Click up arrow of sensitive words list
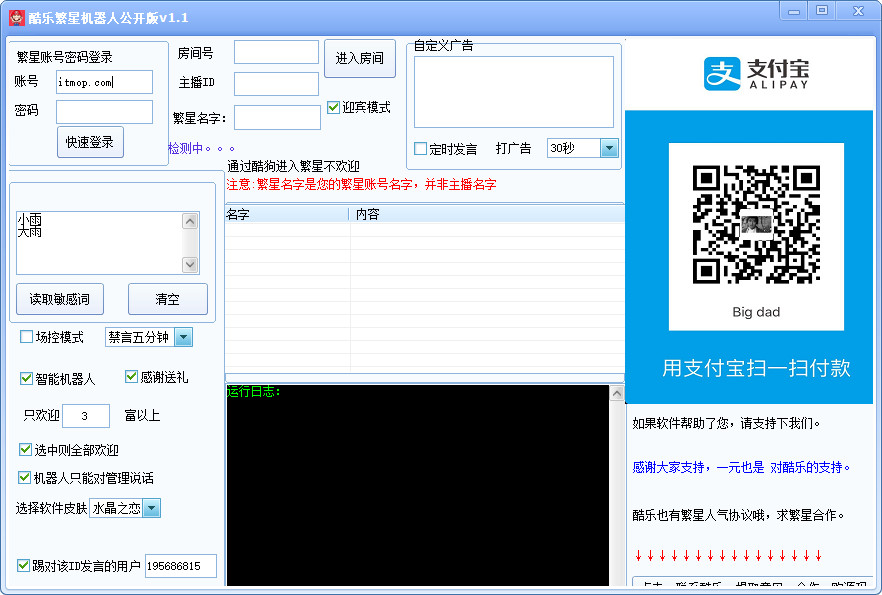This screenshot has width=882, height=595. pos(190,222)
